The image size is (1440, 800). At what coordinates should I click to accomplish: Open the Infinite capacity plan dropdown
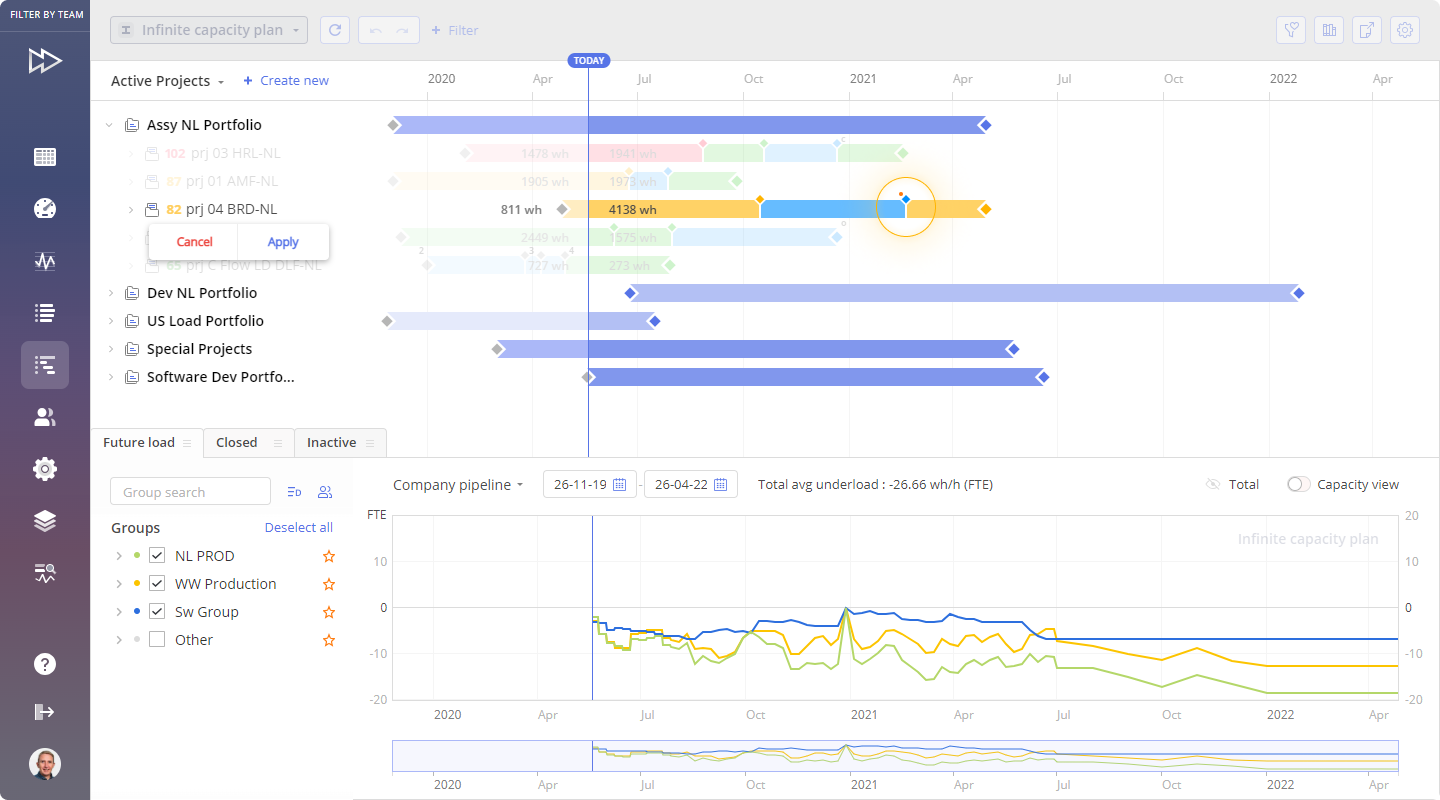[x=209, y=30]
